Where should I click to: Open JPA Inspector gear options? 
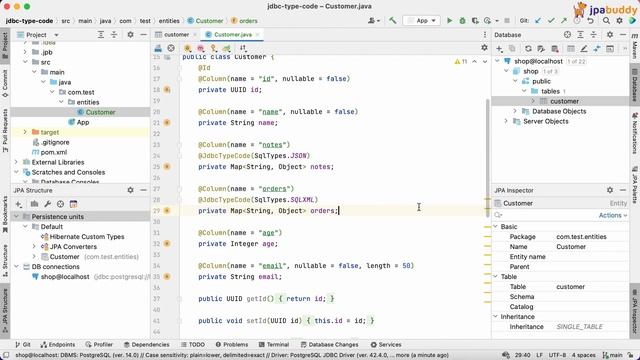coord(609,190)
